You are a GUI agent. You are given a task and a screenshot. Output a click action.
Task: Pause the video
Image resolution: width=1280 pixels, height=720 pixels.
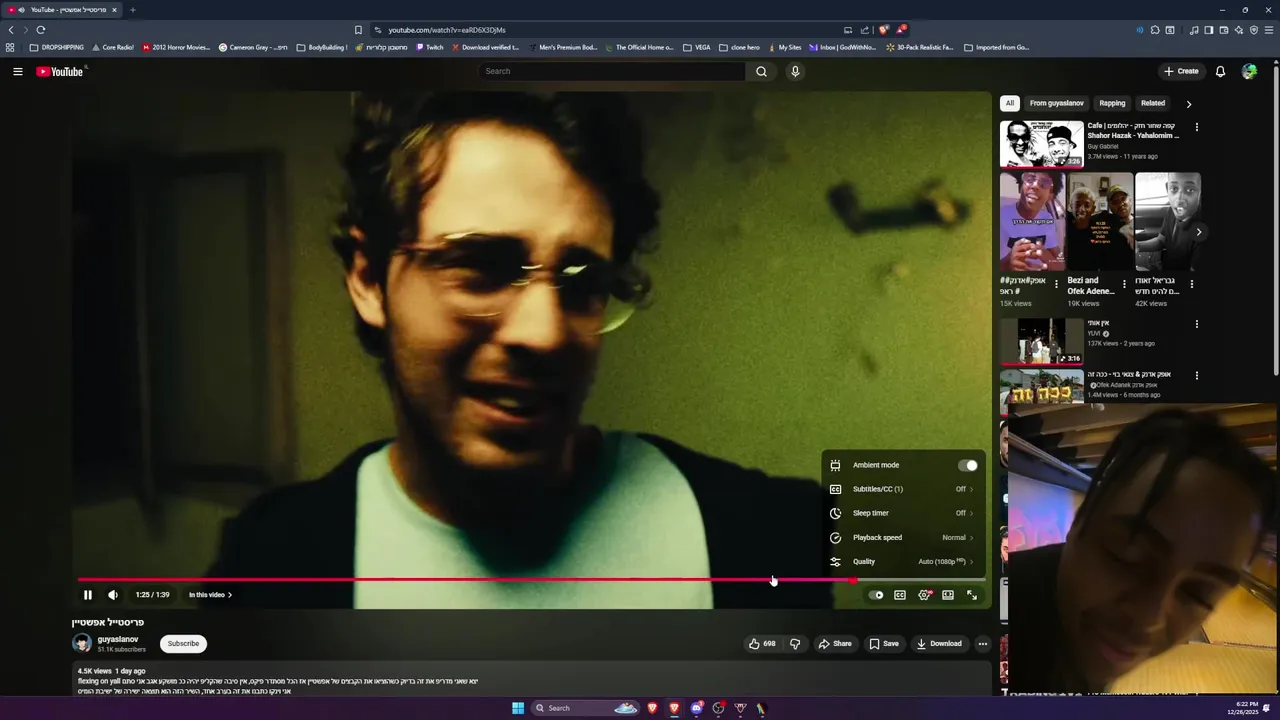[87, 595]
